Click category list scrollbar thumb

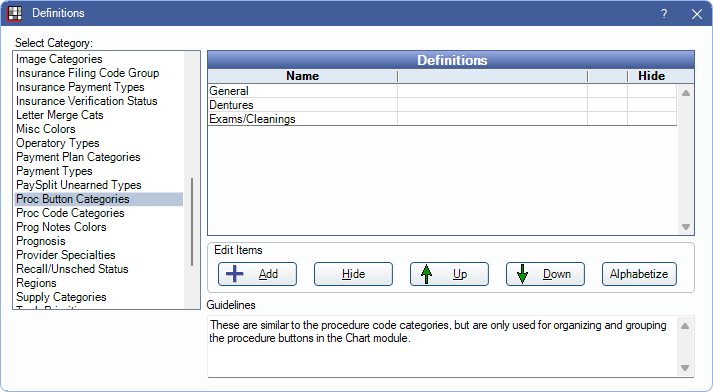coord(192,222)
